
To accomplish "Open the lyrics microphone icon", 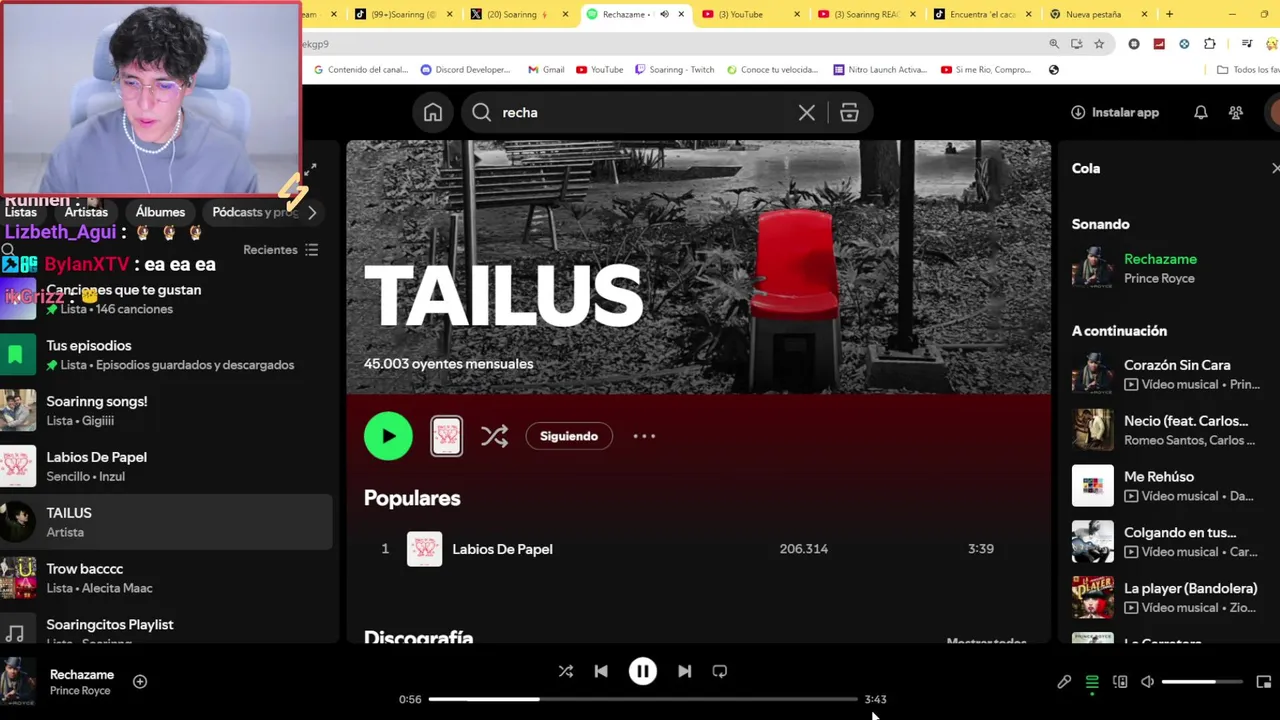I will click(1064, 682).
